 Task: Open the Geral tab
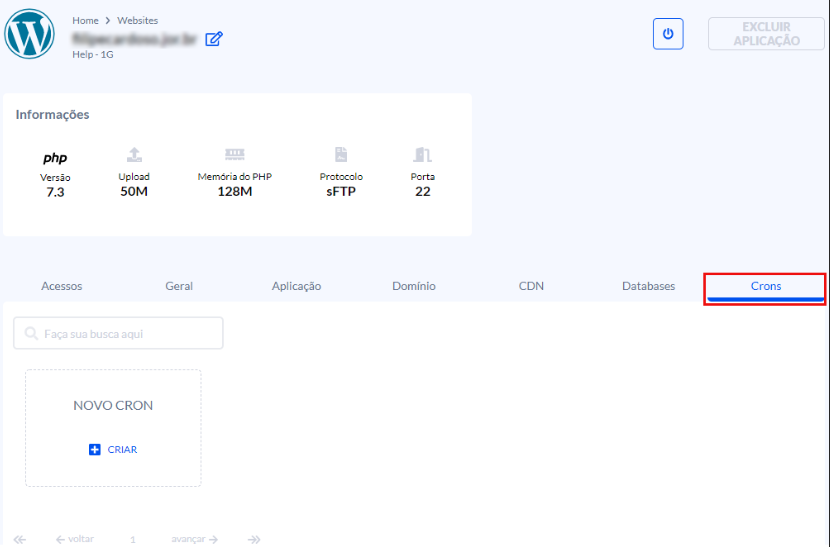coord(179,286)
